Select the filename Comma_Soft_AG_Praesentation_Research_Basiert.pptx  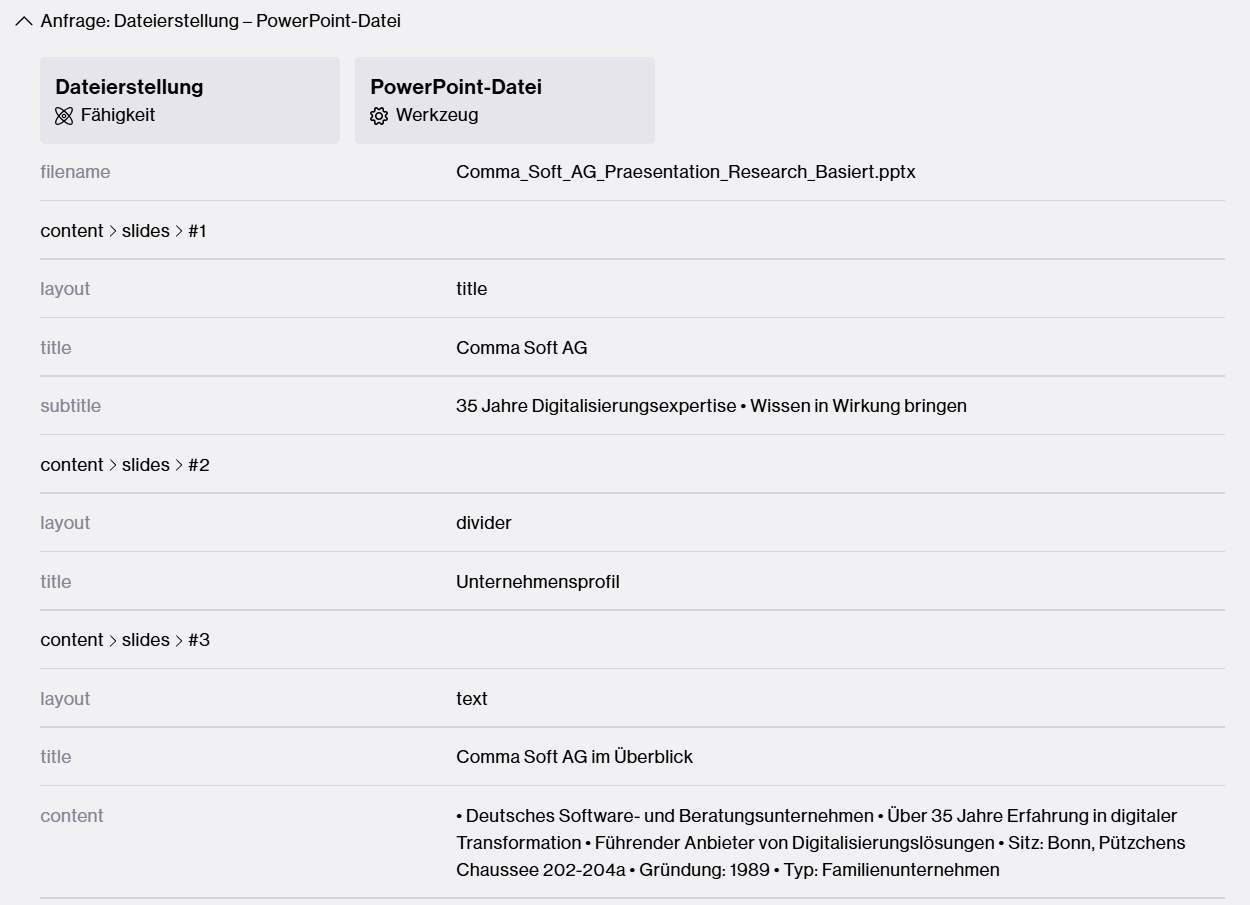(686, 172)
